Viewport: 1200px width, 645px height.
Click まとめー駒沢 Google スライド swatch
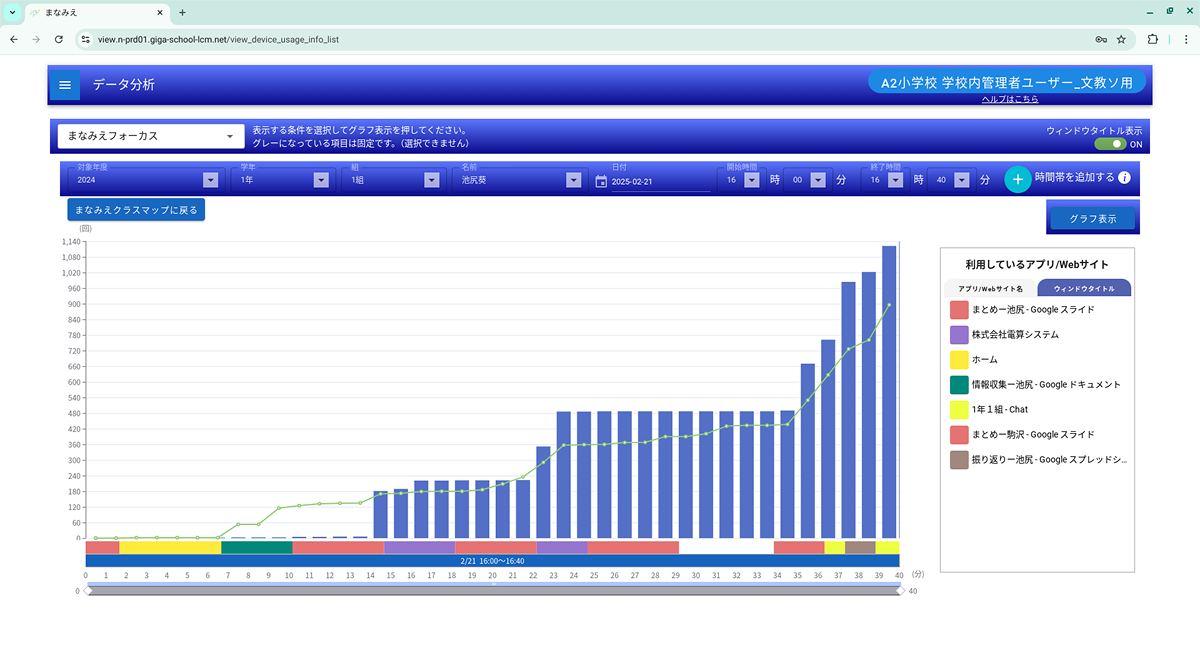click(x=958, y=434)
